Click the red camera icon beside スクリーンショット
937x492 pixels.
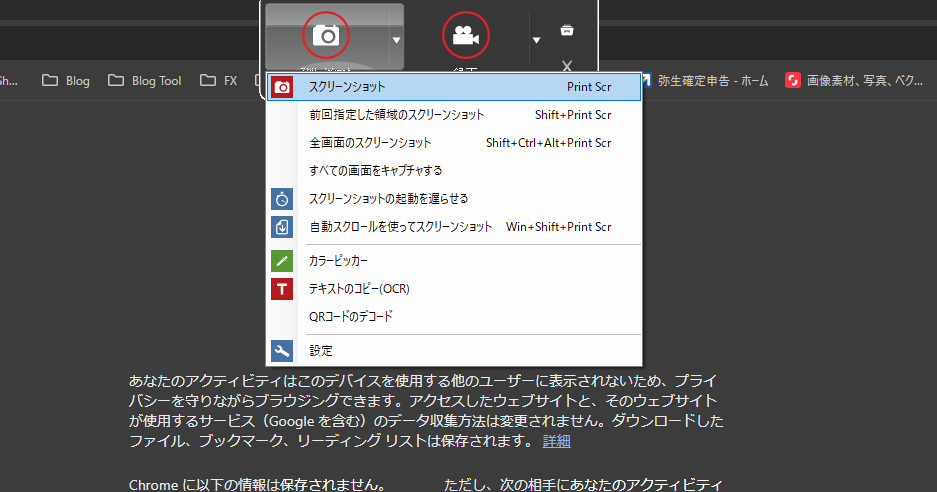[x=283, y=88]
